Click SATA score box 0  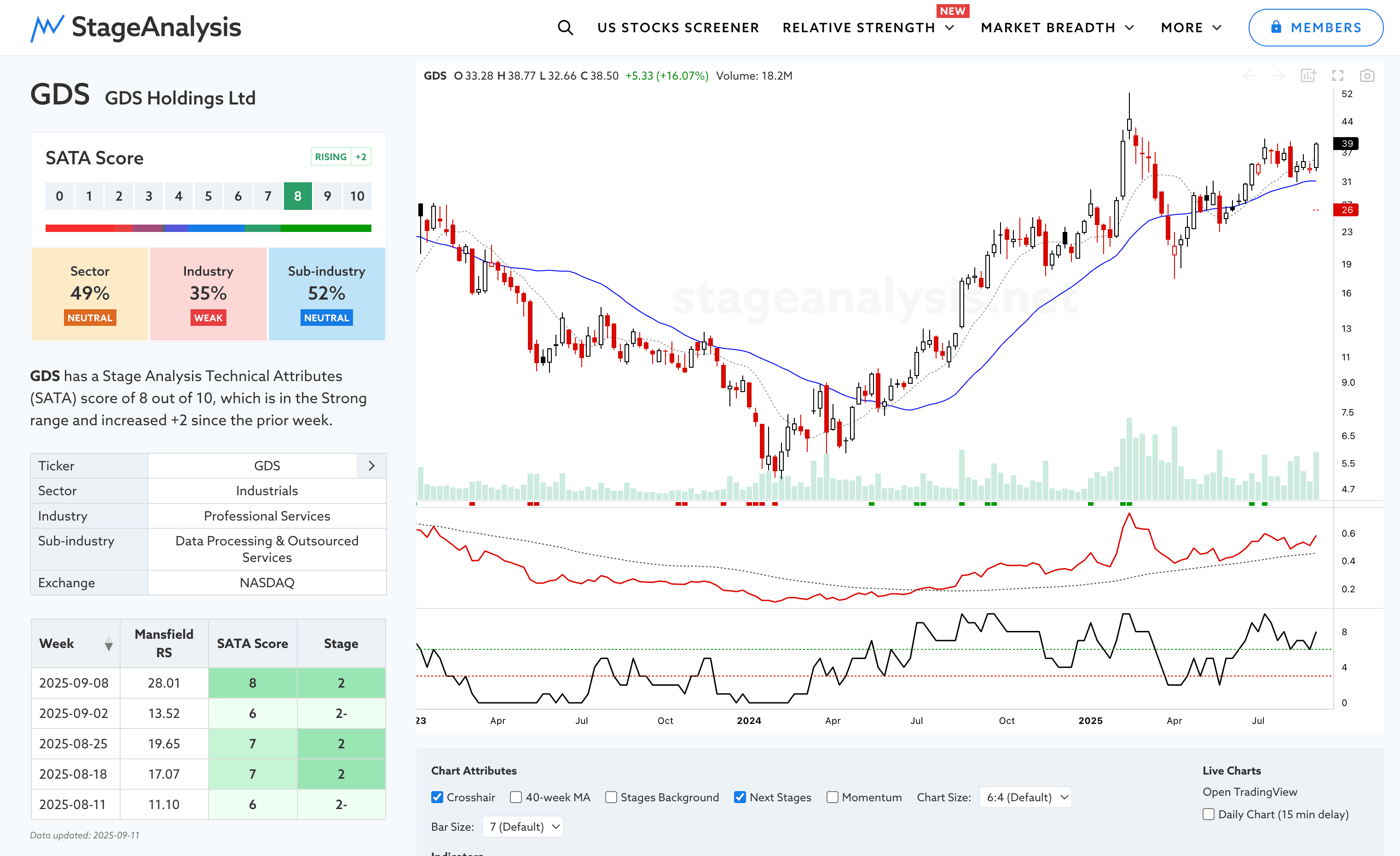pos(60,197)
